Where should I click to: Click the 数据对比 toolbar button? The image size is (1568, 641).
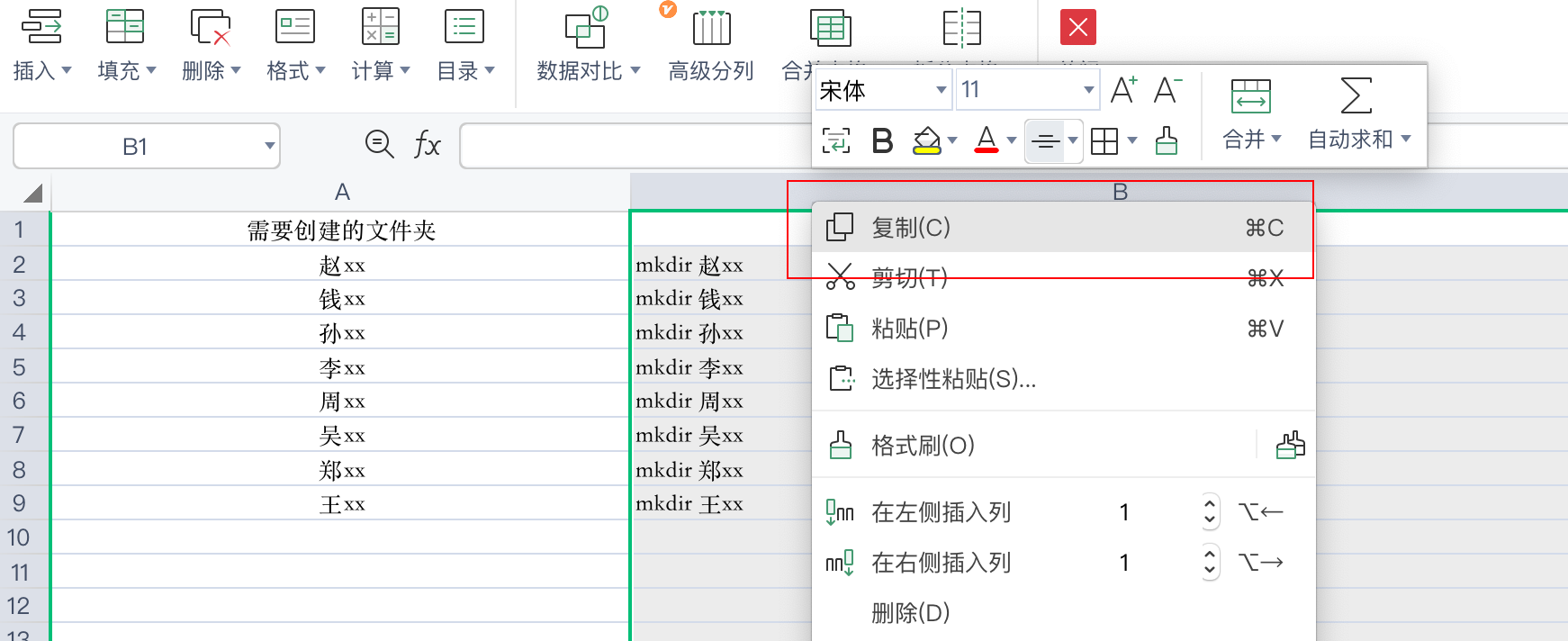tap(588, 45)
